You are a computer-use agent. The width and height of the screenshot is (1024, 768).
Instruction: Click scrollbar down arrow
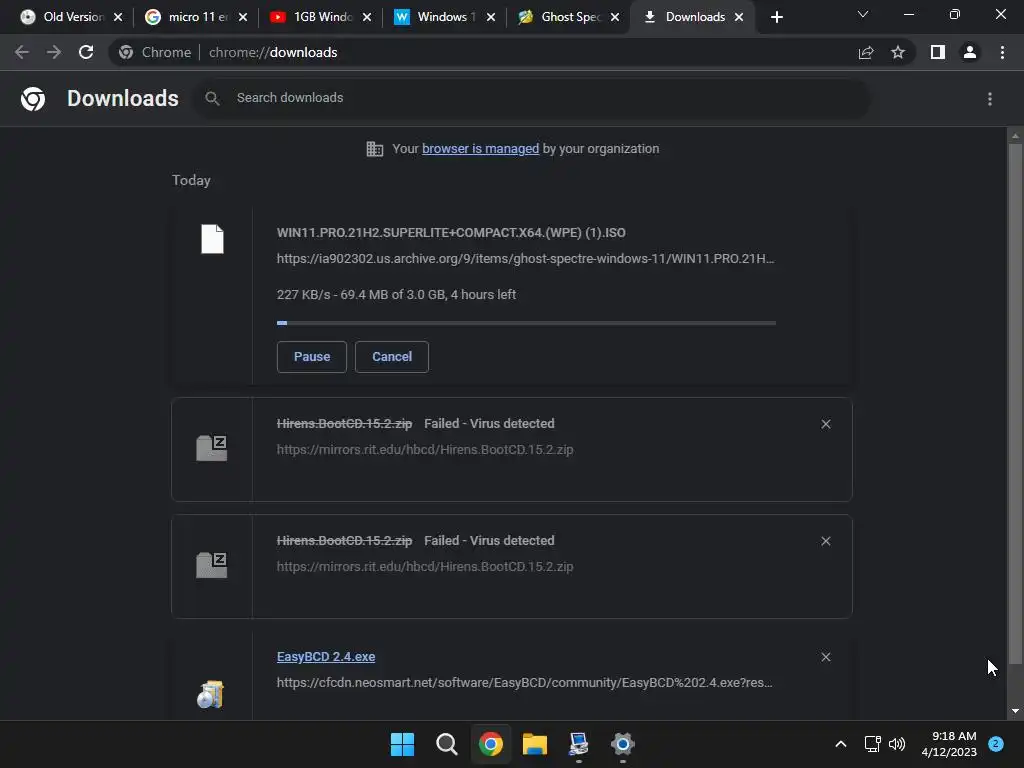click(1015, 711)
